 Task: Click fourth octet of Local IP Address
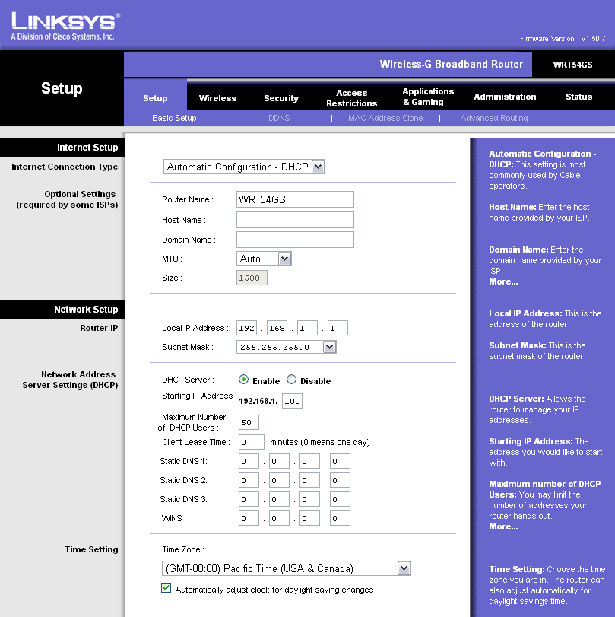coord(338,328)
